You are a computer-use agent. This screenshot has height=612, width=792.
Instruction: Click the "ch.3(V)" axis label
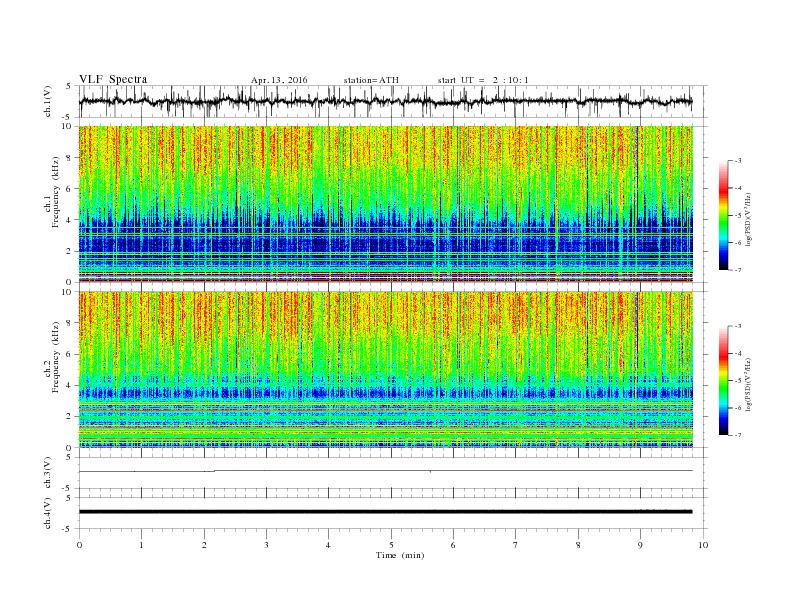click(x=48, y=473)
